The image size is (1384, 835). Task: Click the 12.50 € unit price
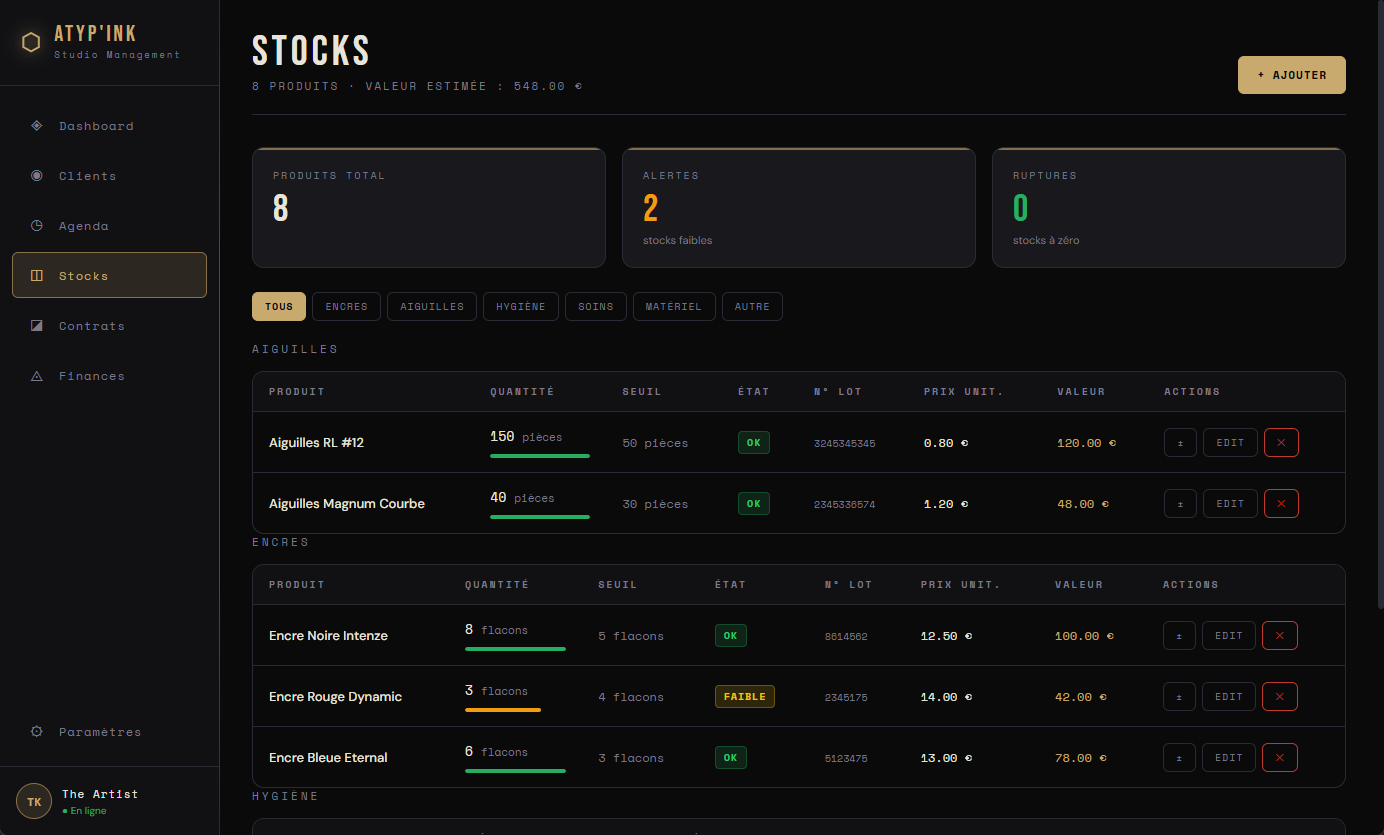pyautogui.click(x=946, y=636)
